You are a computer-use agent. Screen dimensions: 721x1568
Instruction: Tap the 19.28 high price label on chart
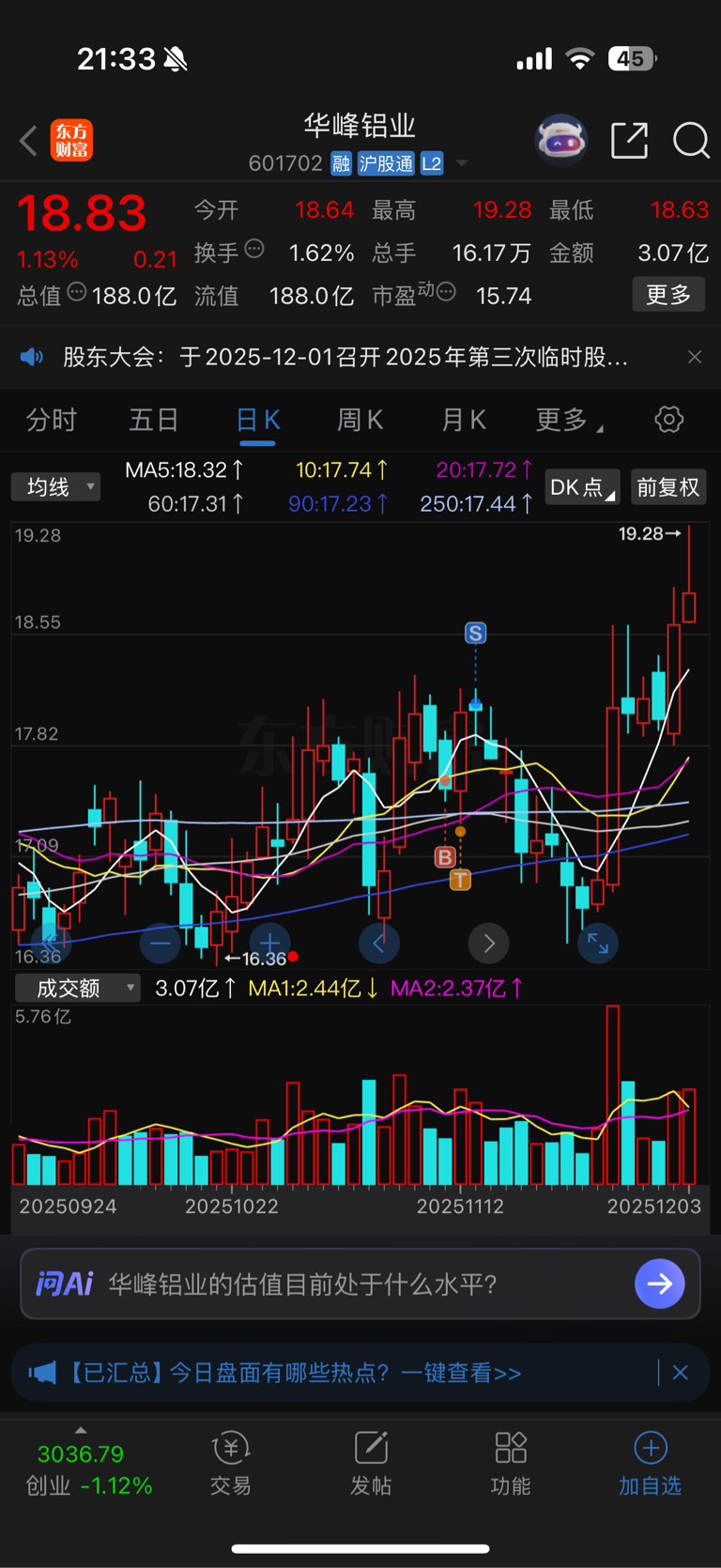point(650,533)
